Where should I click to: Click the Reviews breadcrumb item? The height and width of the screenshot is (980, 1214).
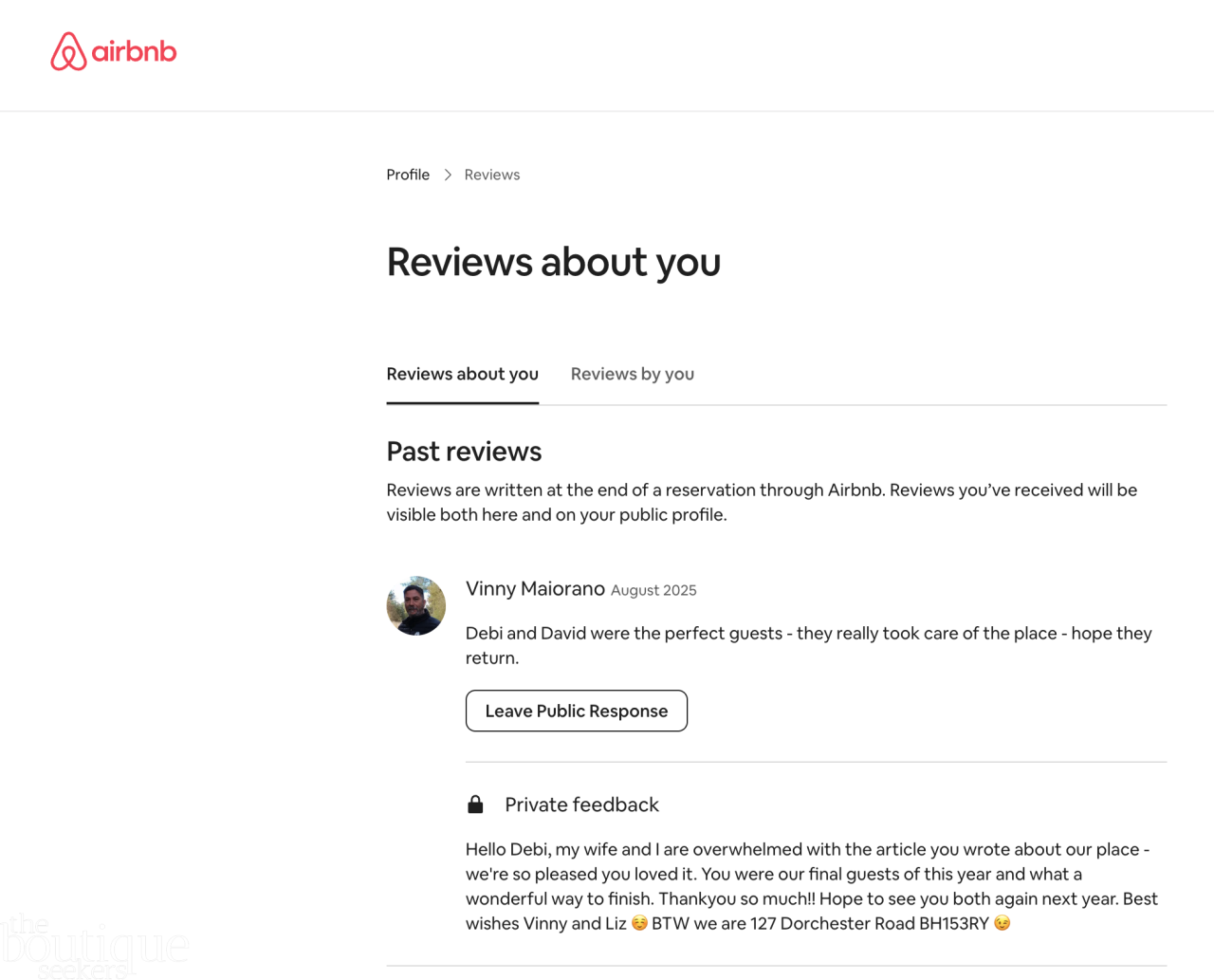[491, 175]
